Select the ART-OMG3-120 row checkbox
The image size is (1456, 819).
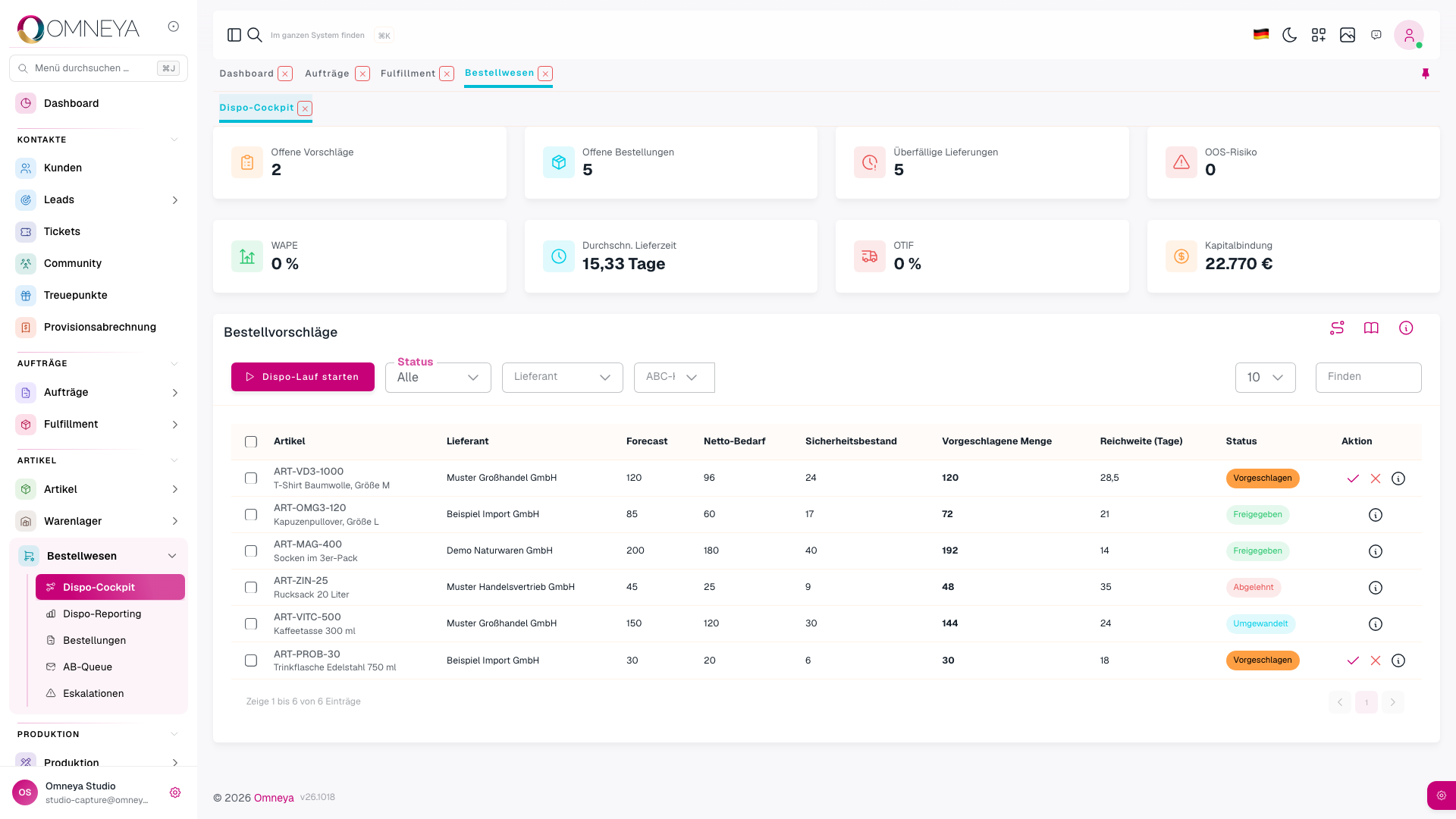pos(251,515)
